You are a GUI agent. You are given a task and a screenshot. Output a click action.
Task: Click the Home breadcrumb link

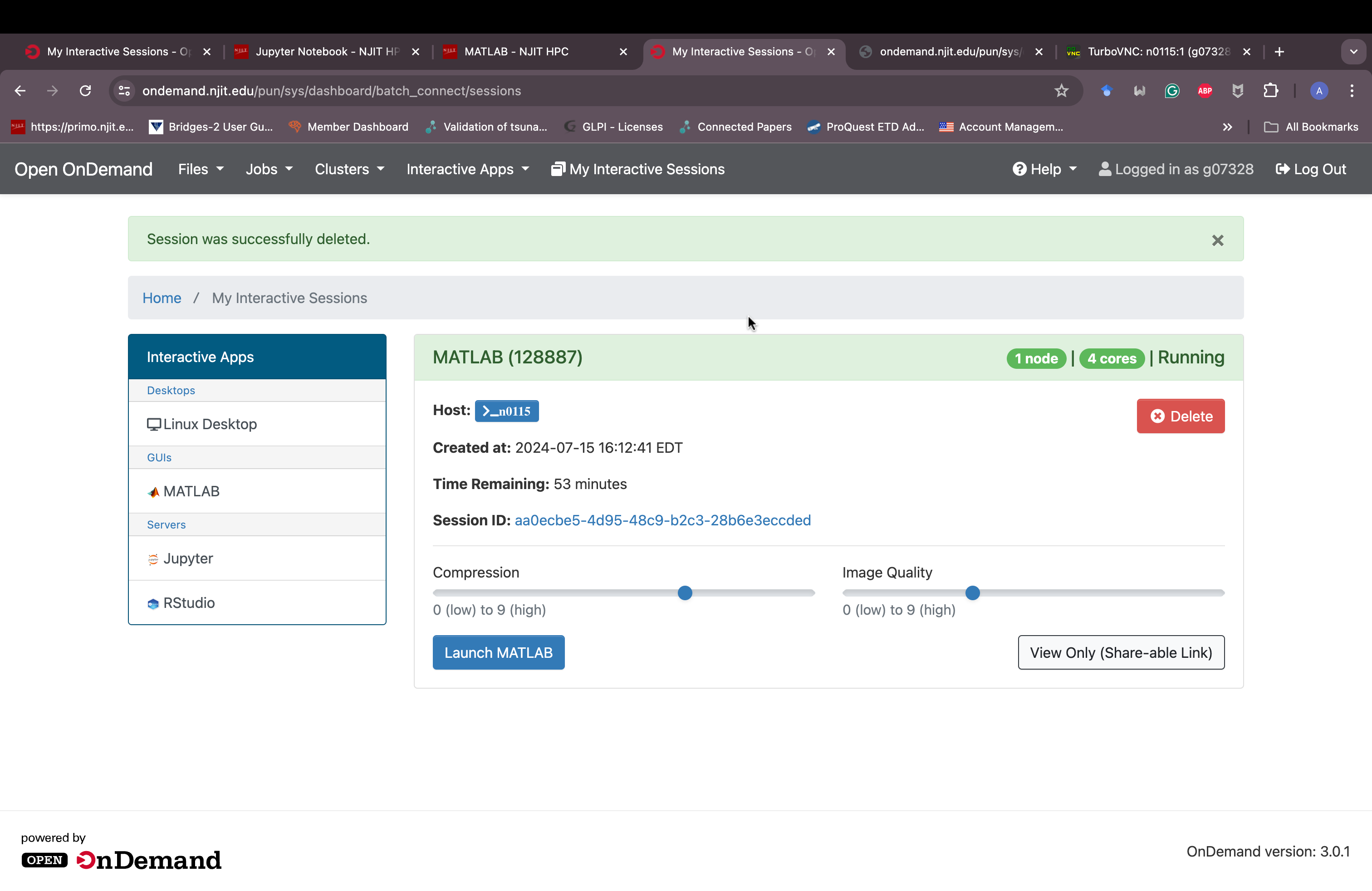(162, 298)
